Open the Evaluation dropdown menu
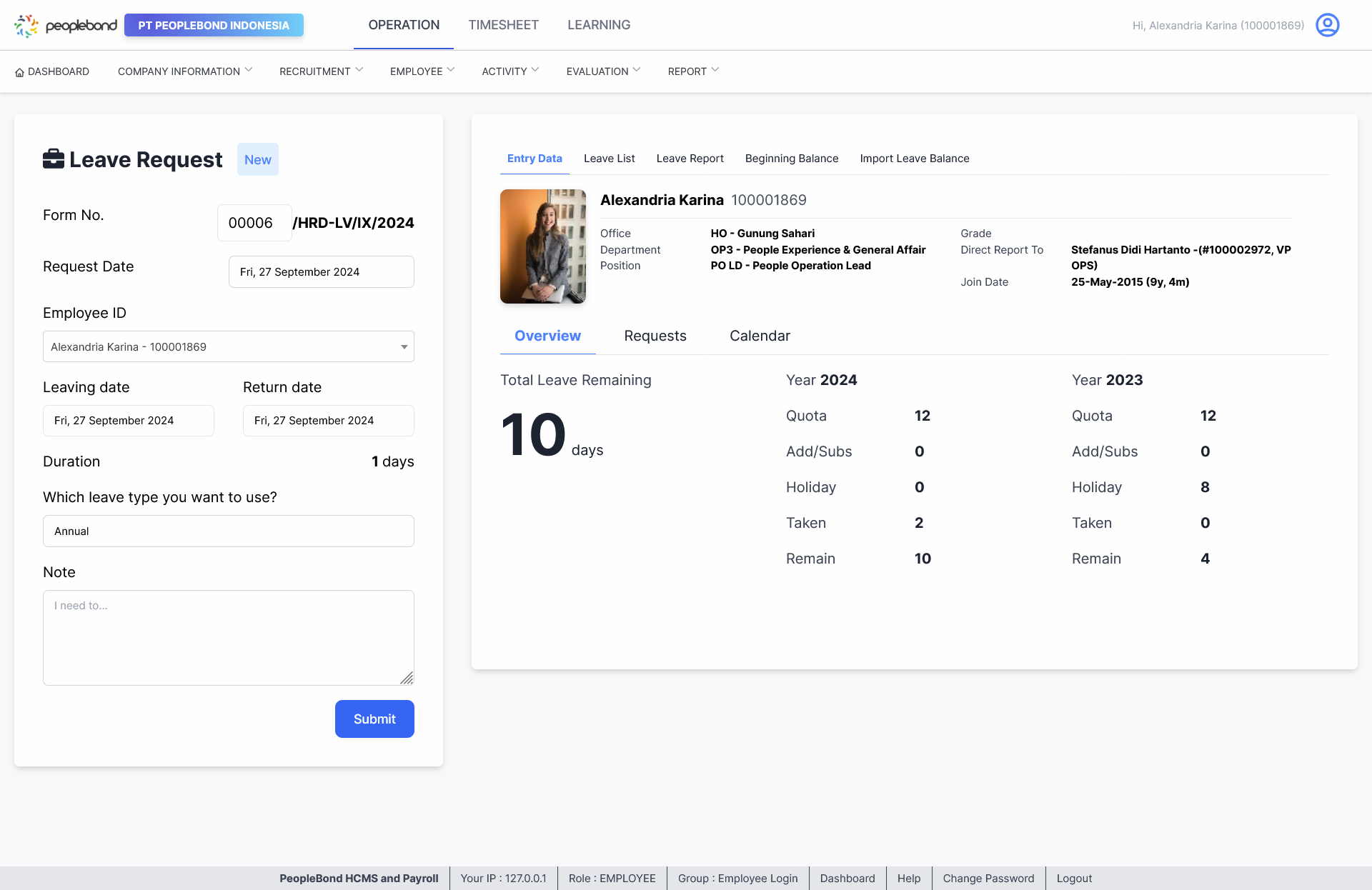Image resolution: width=1372 pixels, height=890 pixels. pos(602,71)
